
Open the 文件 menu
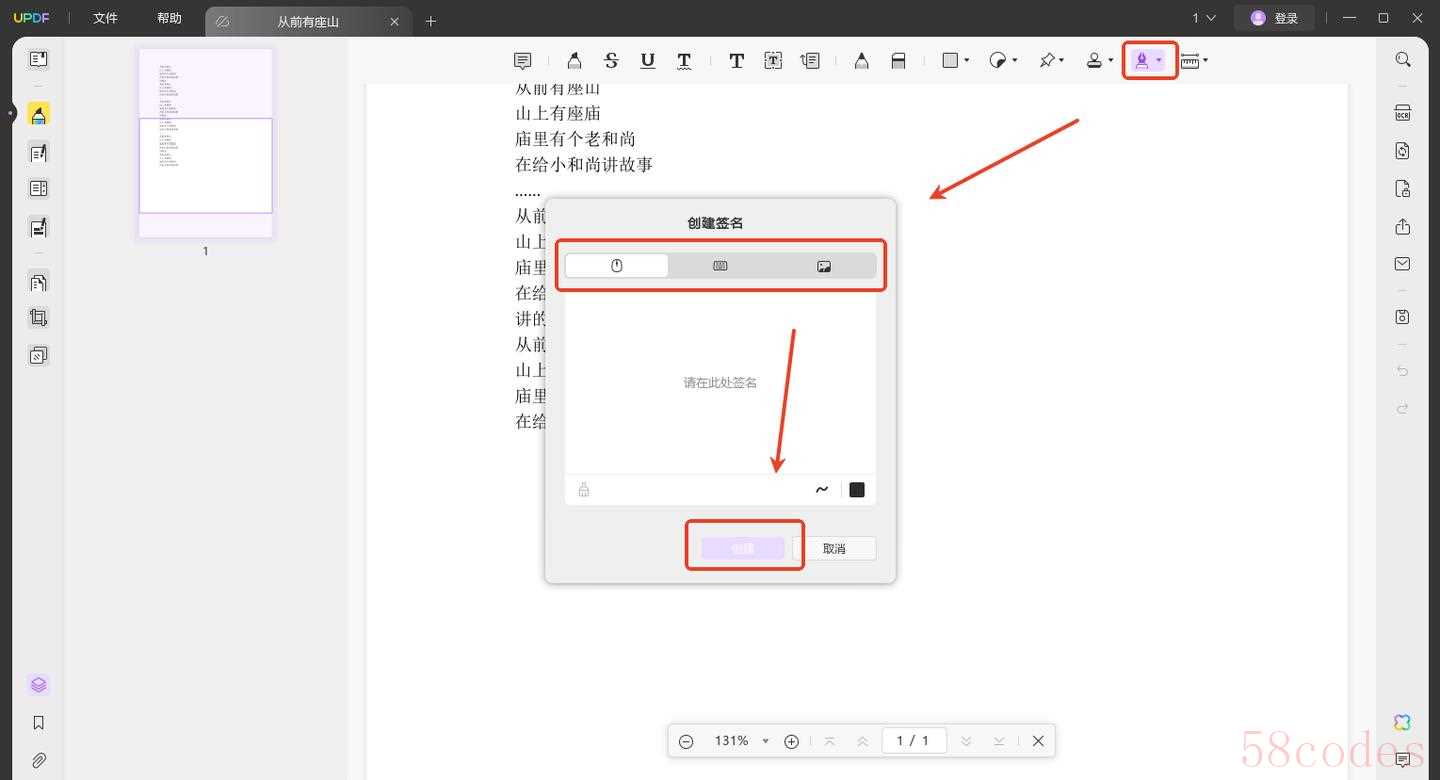tap(105, 18)
